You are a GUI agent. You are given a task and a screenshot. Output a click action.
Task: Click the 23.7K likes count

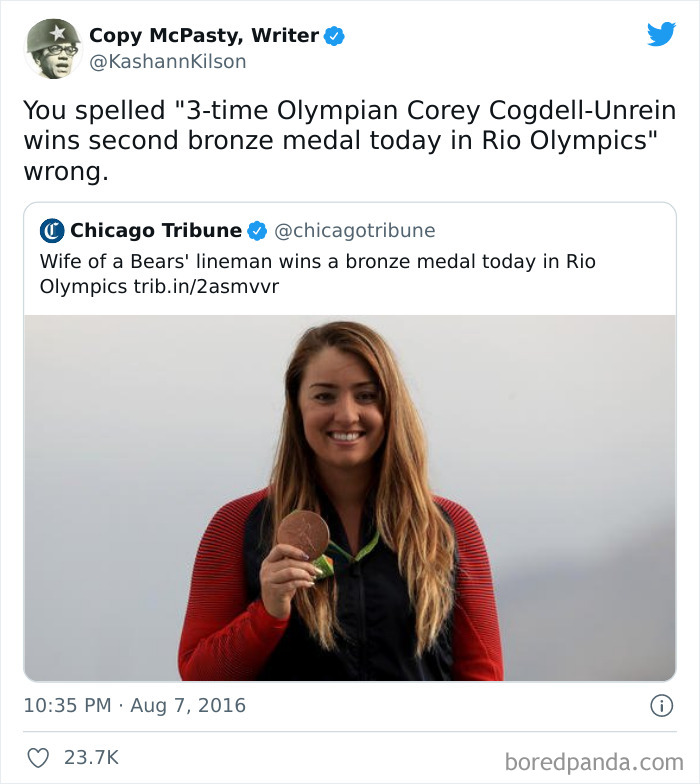(91, 758)
